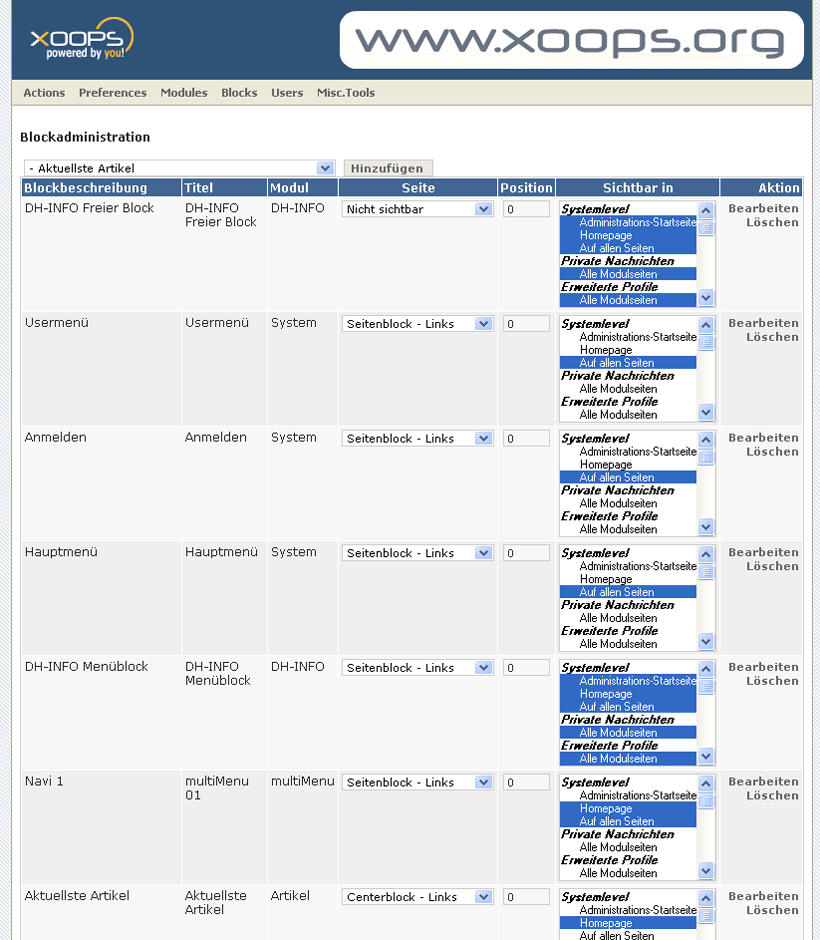820x940 pixels.
Task: Click Position field of Anmelden row
Action: [x=526, y=438]
